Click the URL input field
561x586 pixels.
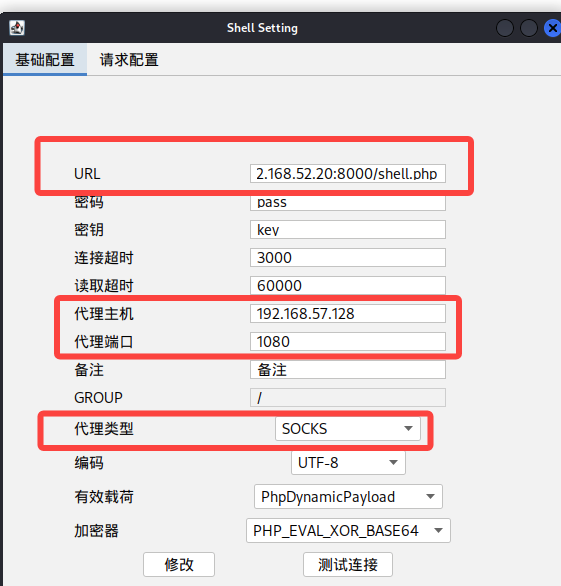point(348,174)
